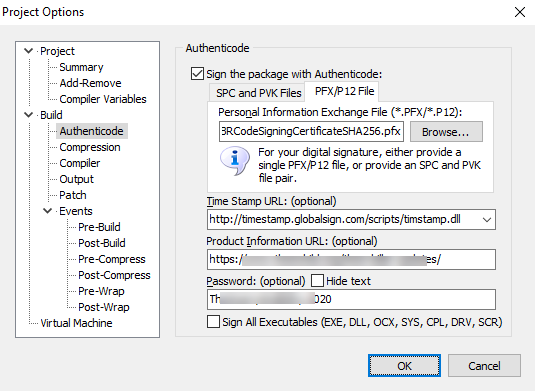This screenshot has width=535, height=391.
Task: Click the Authenticode group box title
Action: pos(217,48)
